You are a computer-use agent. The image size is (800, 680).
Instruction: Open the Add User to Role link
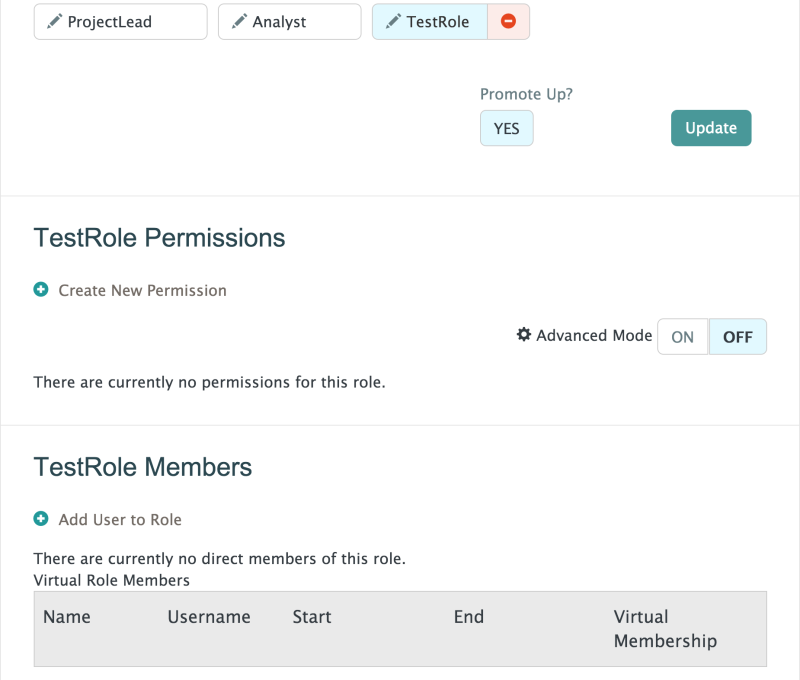point(120,520)
